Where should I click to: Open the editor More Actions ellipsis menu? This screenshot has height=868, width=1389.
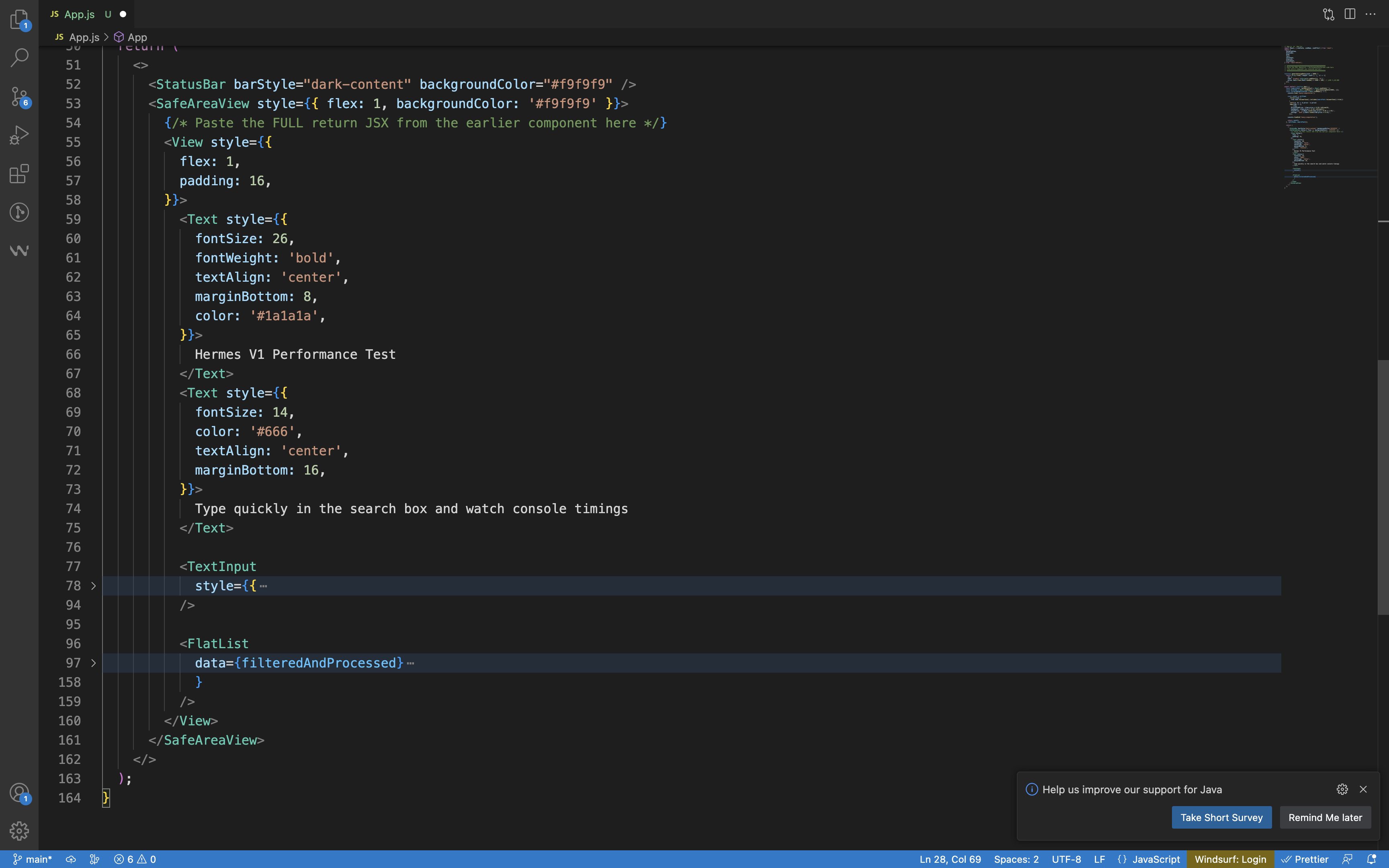(x=1371, y=14)
